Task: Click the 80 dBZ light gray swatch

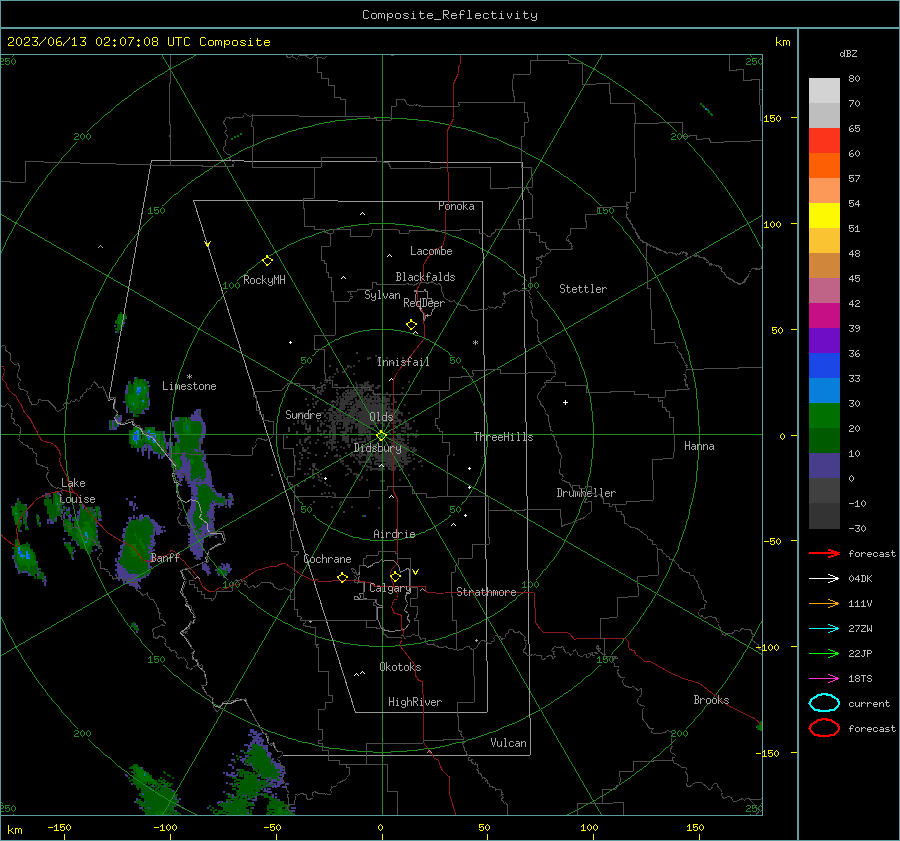Action: click(824, 90)
